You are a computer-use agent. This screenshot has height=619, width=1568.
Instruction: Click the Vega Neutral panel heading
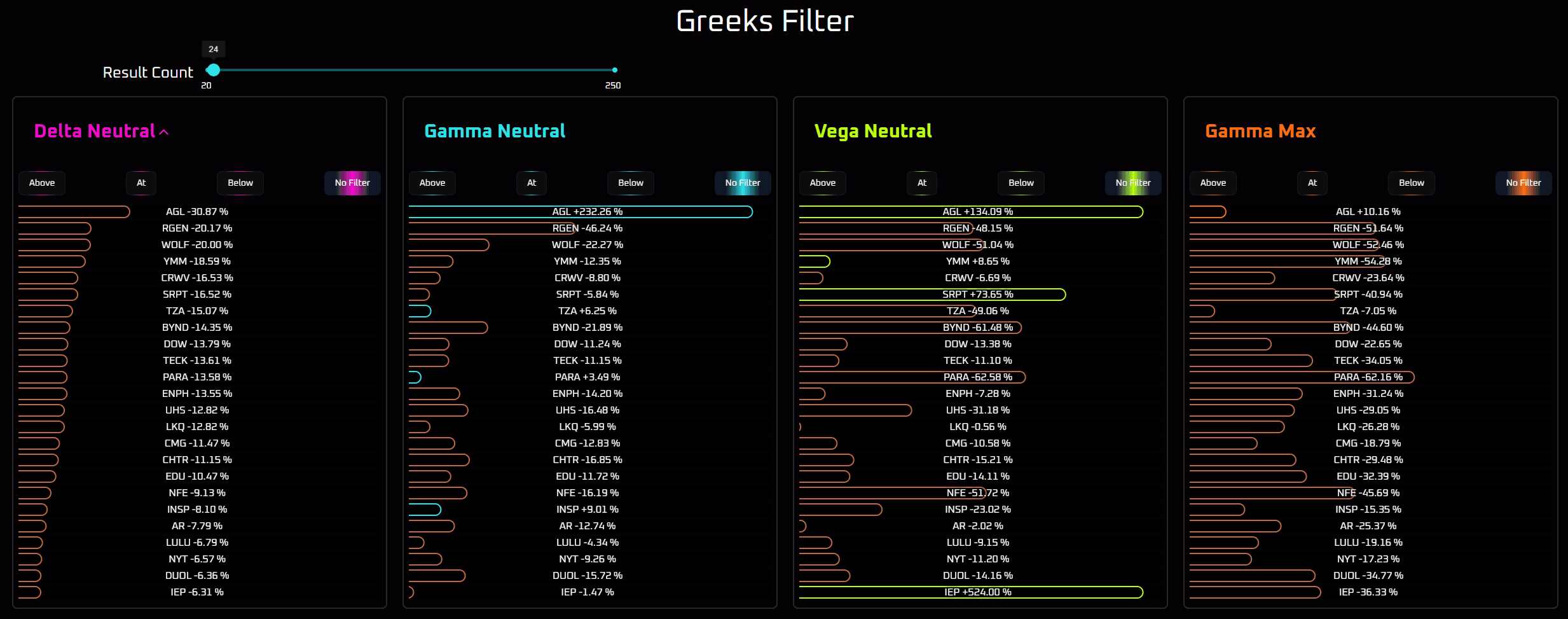[x=873, y=131]
